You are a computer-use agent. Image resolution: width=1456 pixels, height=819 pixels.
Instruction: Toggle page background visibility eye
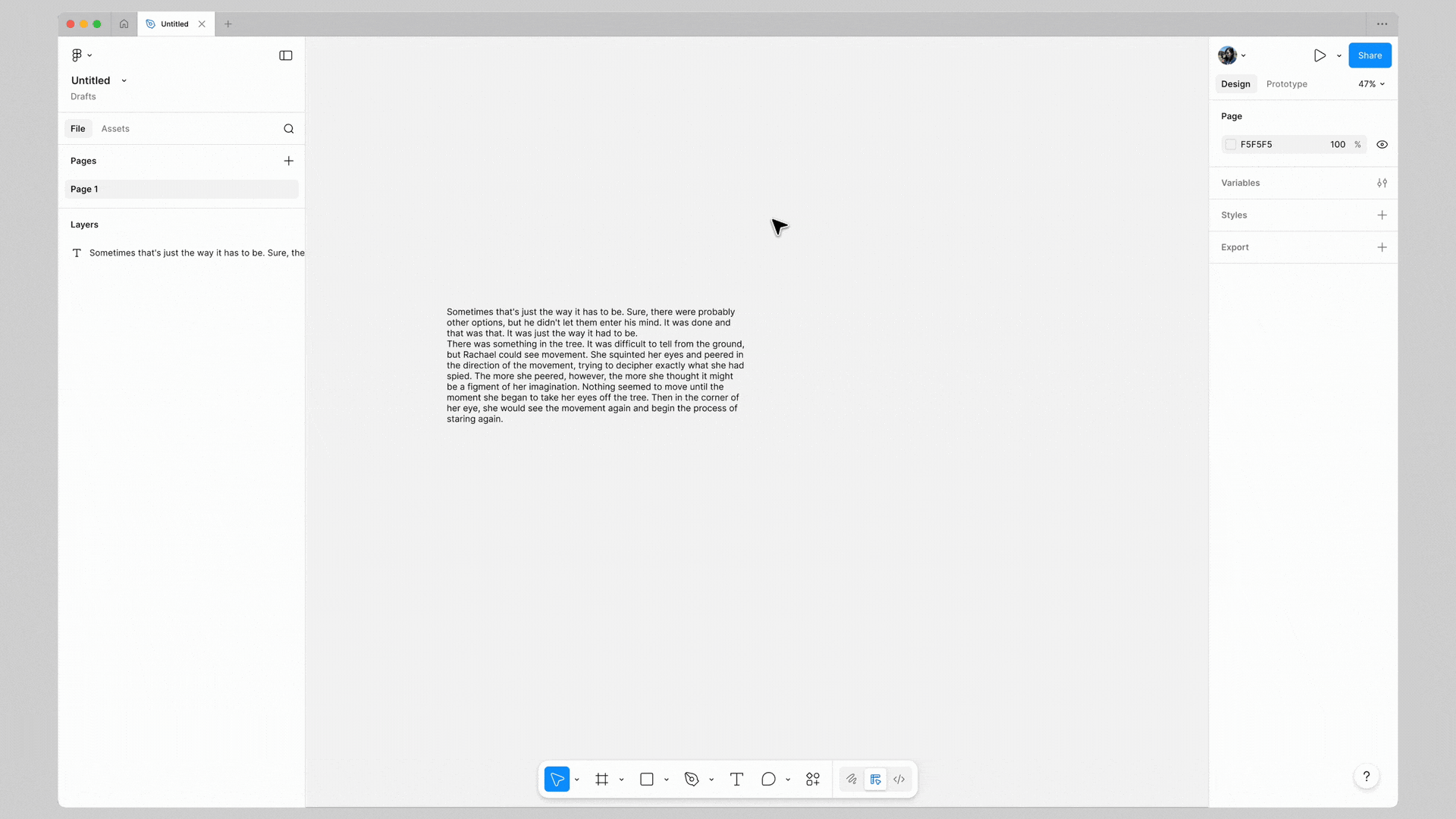click(1382, 144)
